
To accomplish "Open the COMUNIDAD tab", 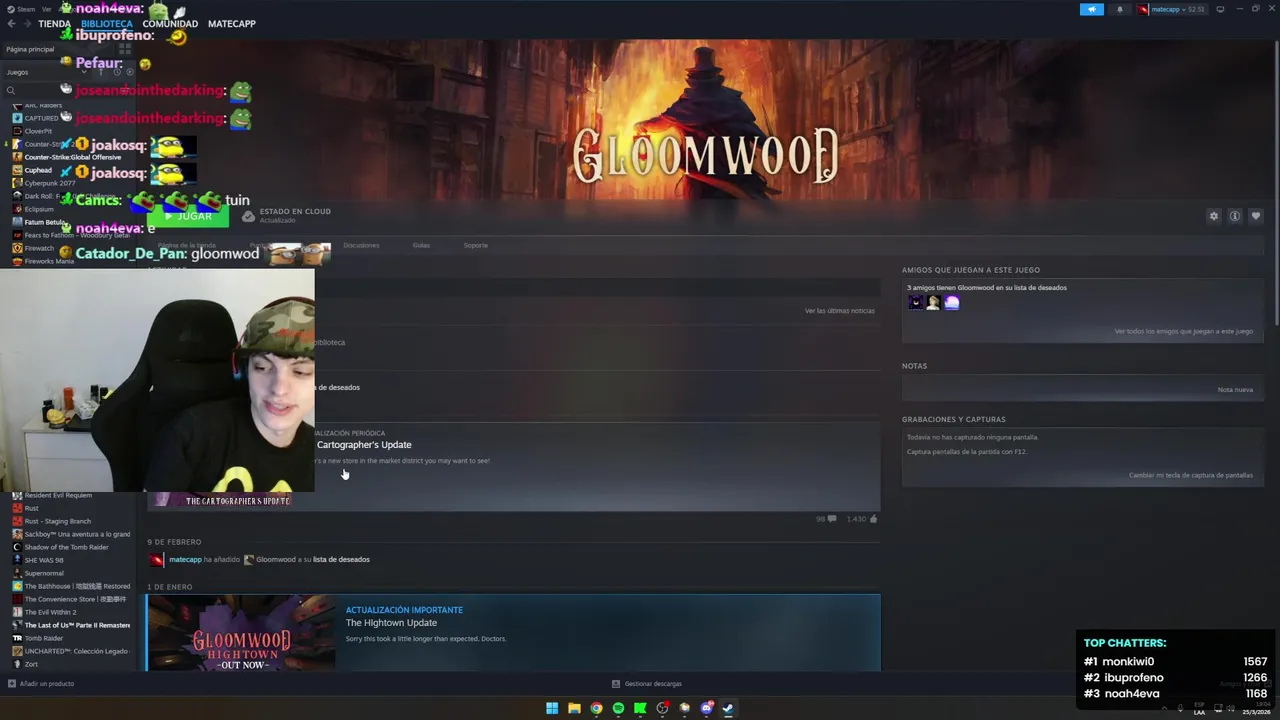I will coord(170,23).
